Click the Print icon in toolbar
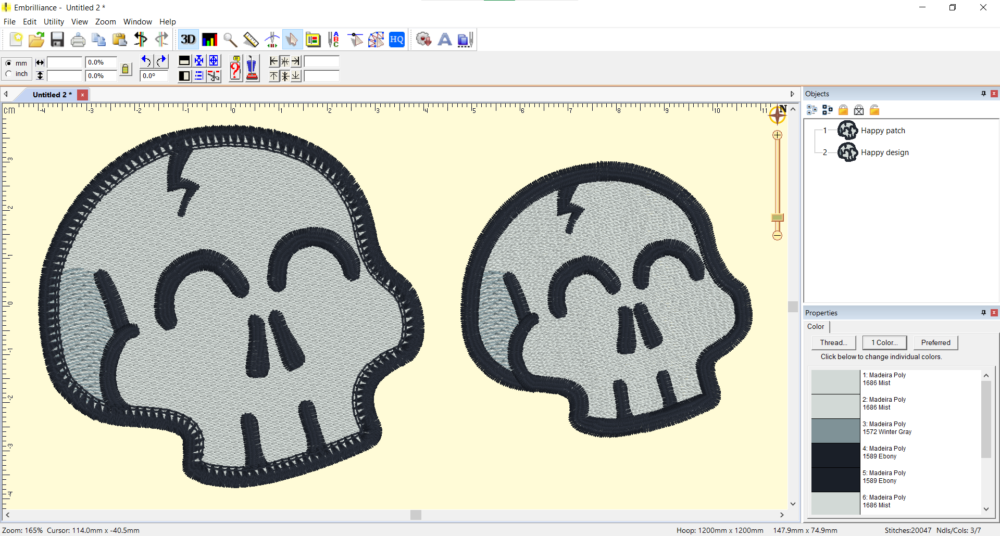1000x536 pixels. [x=78, y=40]
